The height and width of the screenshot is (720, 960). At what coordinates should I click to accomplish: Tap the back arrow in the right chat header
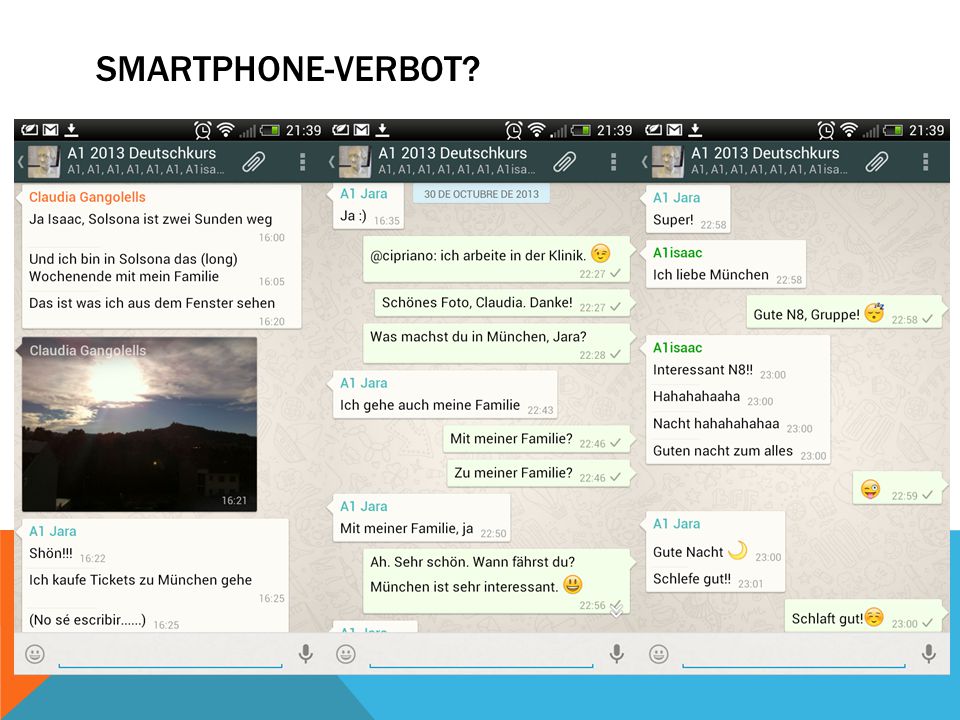[x=644, y=162]
